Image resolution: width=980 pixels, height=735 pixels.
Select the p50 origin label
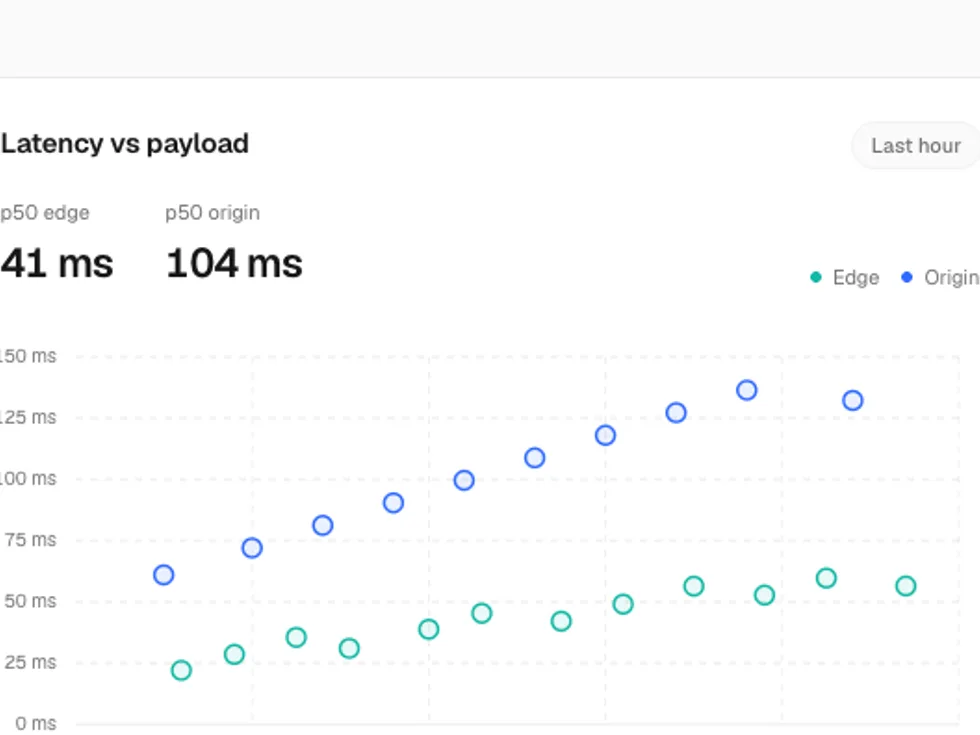click(x=212, y=213)
